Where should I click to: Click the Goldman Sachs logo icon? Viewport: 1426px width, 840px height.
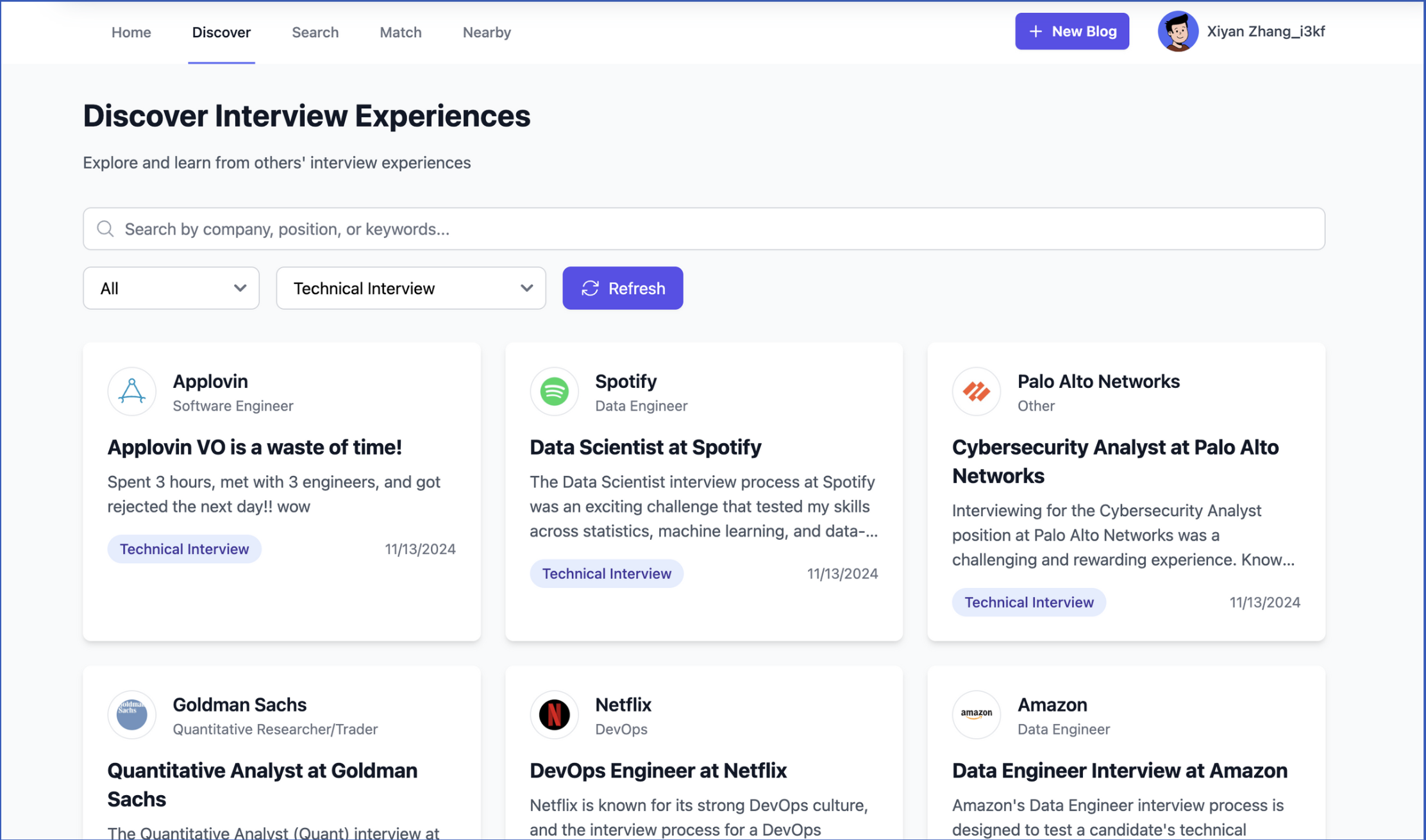(131, 715)
